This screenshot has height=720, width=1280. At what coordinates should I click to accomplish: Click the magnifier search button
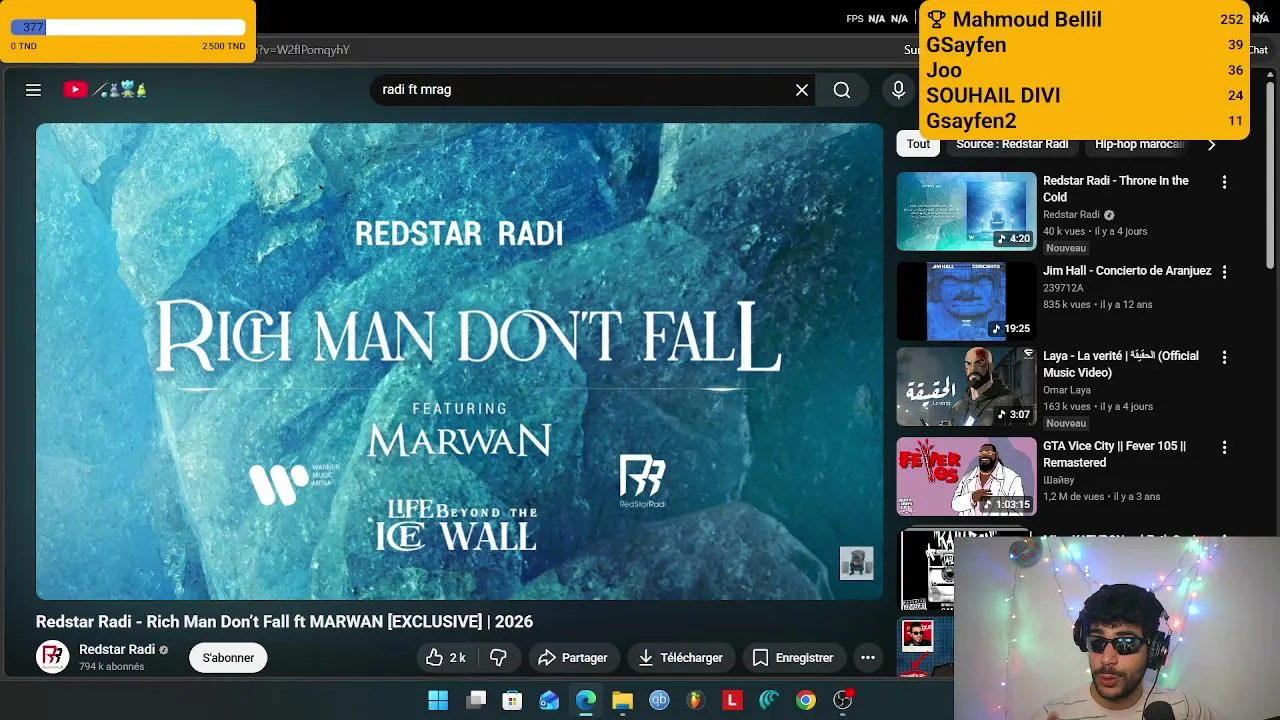click(x=842, y=90)
